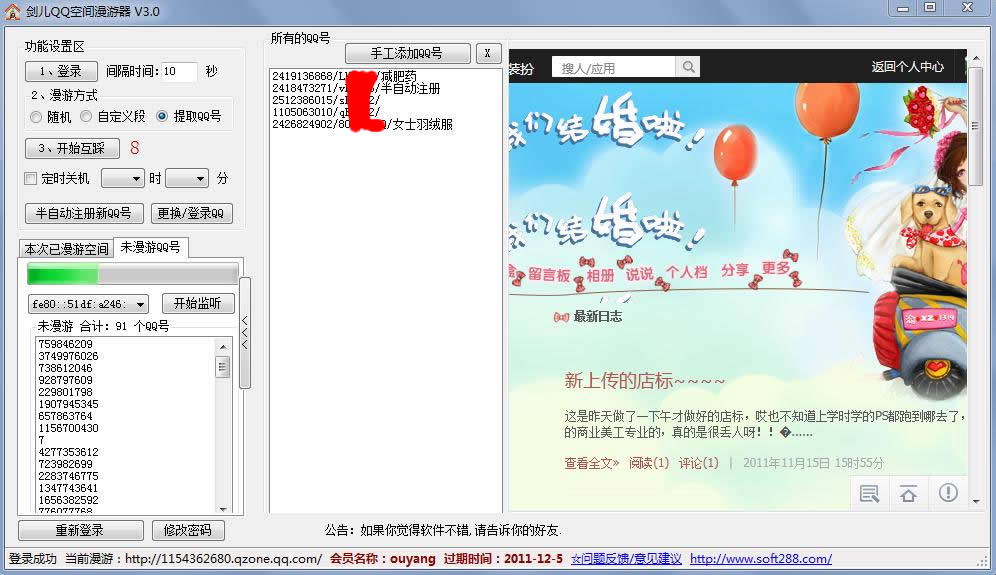
Task: Enable the 定时关机 checkbox
Action: coord(30,179)
